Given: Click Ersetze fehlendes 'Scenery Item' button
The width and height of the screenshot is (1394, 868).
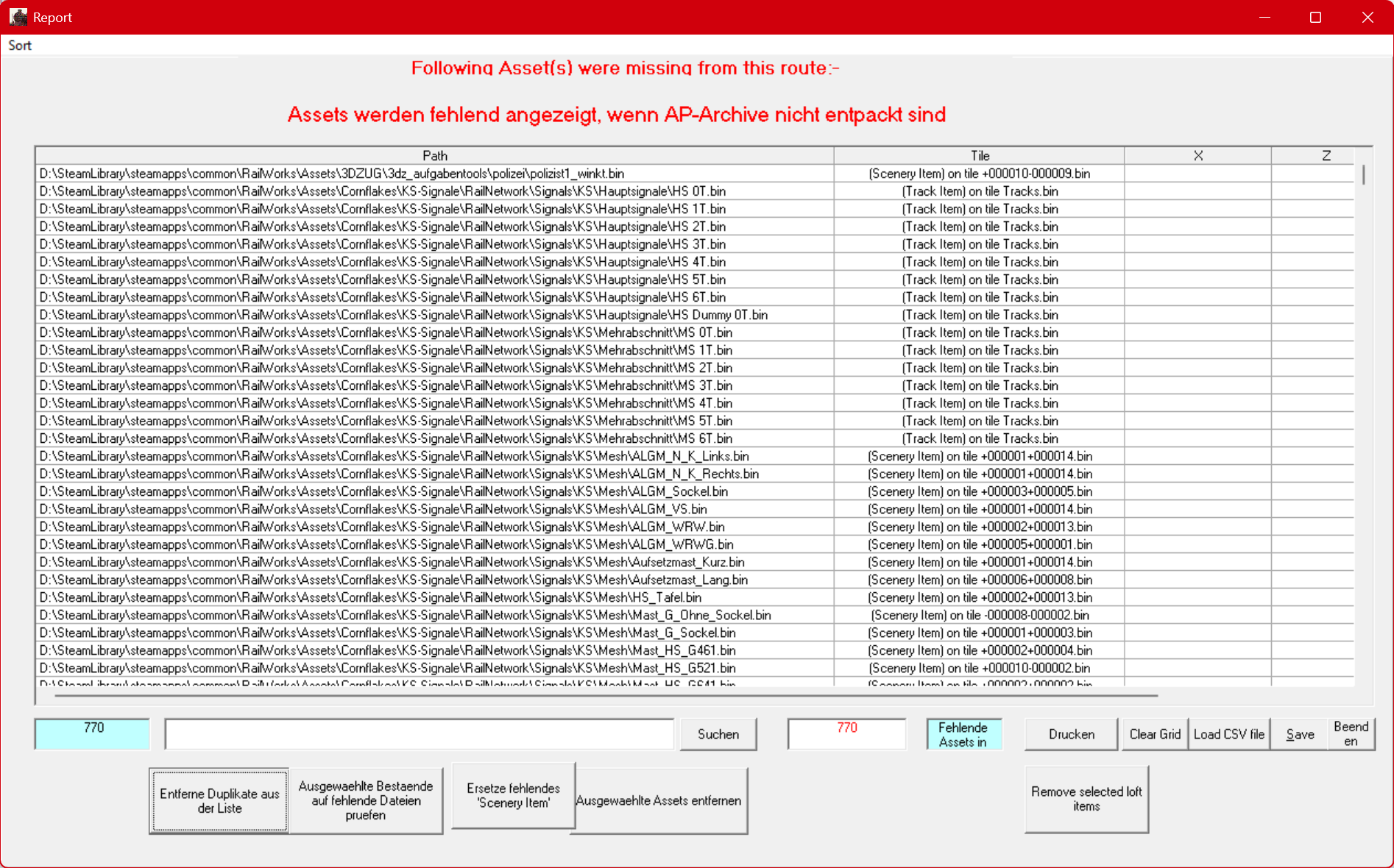Looking at the screenshot, I should coord(513,796).
